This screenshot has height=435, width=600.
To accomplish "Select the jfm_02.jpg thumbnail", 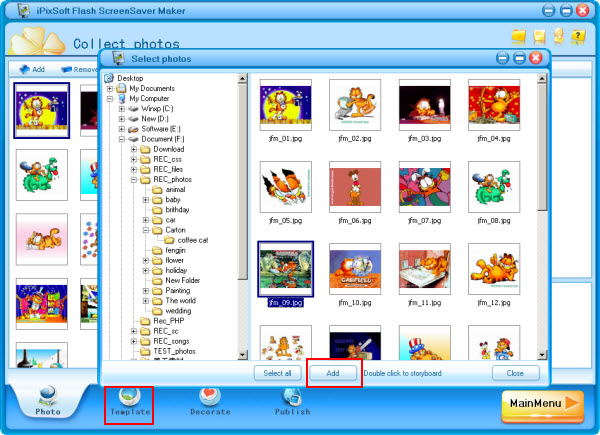I will click(355, 105).
